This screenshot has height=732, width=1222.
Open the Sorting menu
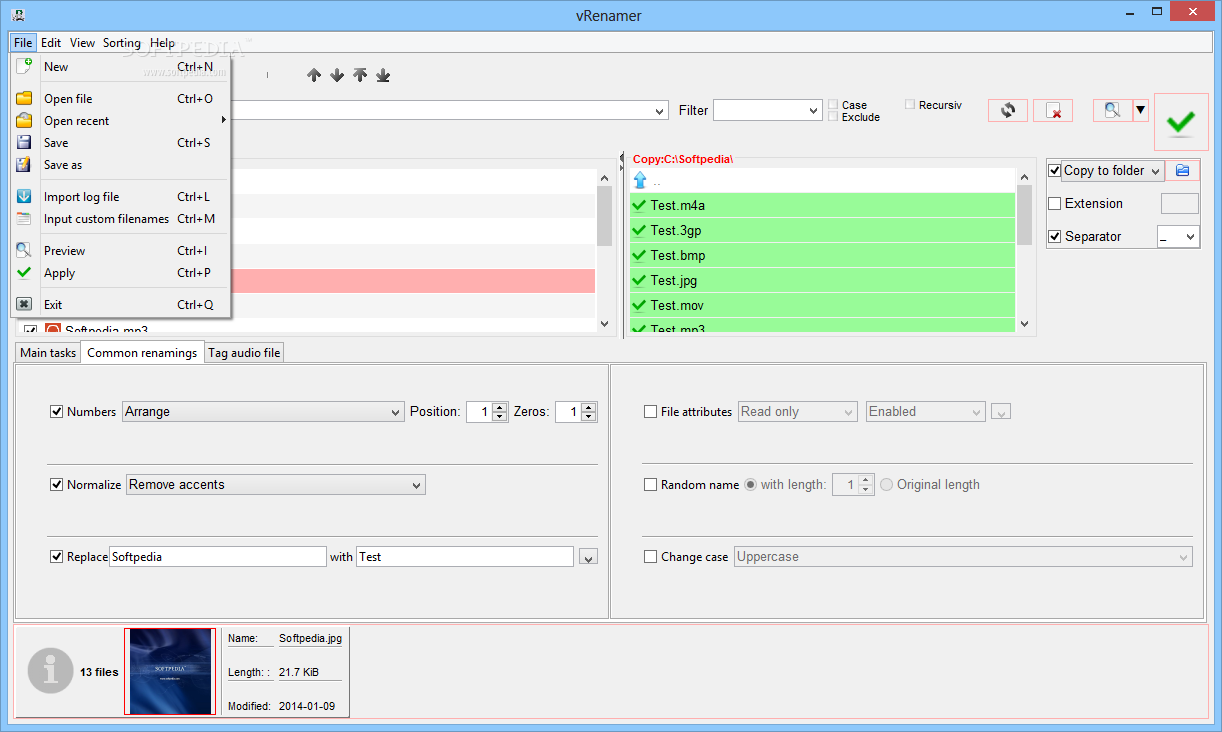[x=122, y=43]
